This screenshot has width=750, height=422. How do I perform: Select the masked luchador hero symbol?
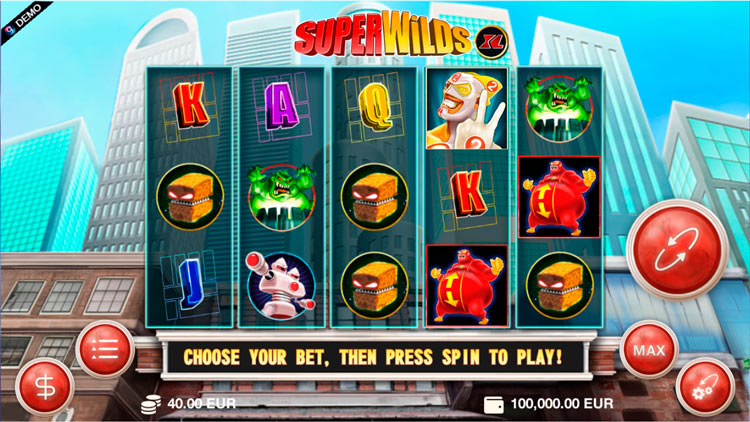click(x=467, y=109)
